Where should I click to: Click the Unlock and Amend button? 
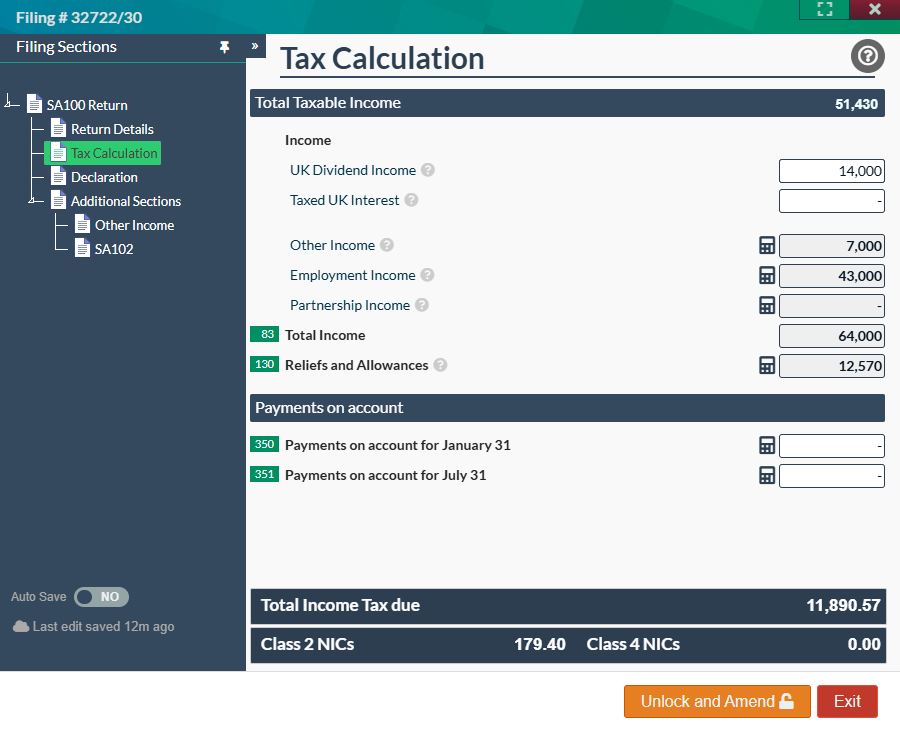716,701
